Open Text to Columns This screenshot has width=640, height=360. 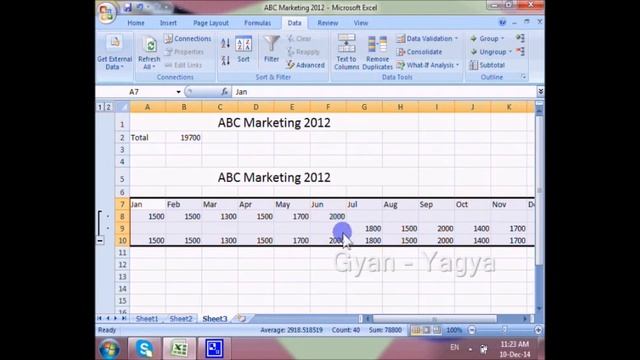347,52
